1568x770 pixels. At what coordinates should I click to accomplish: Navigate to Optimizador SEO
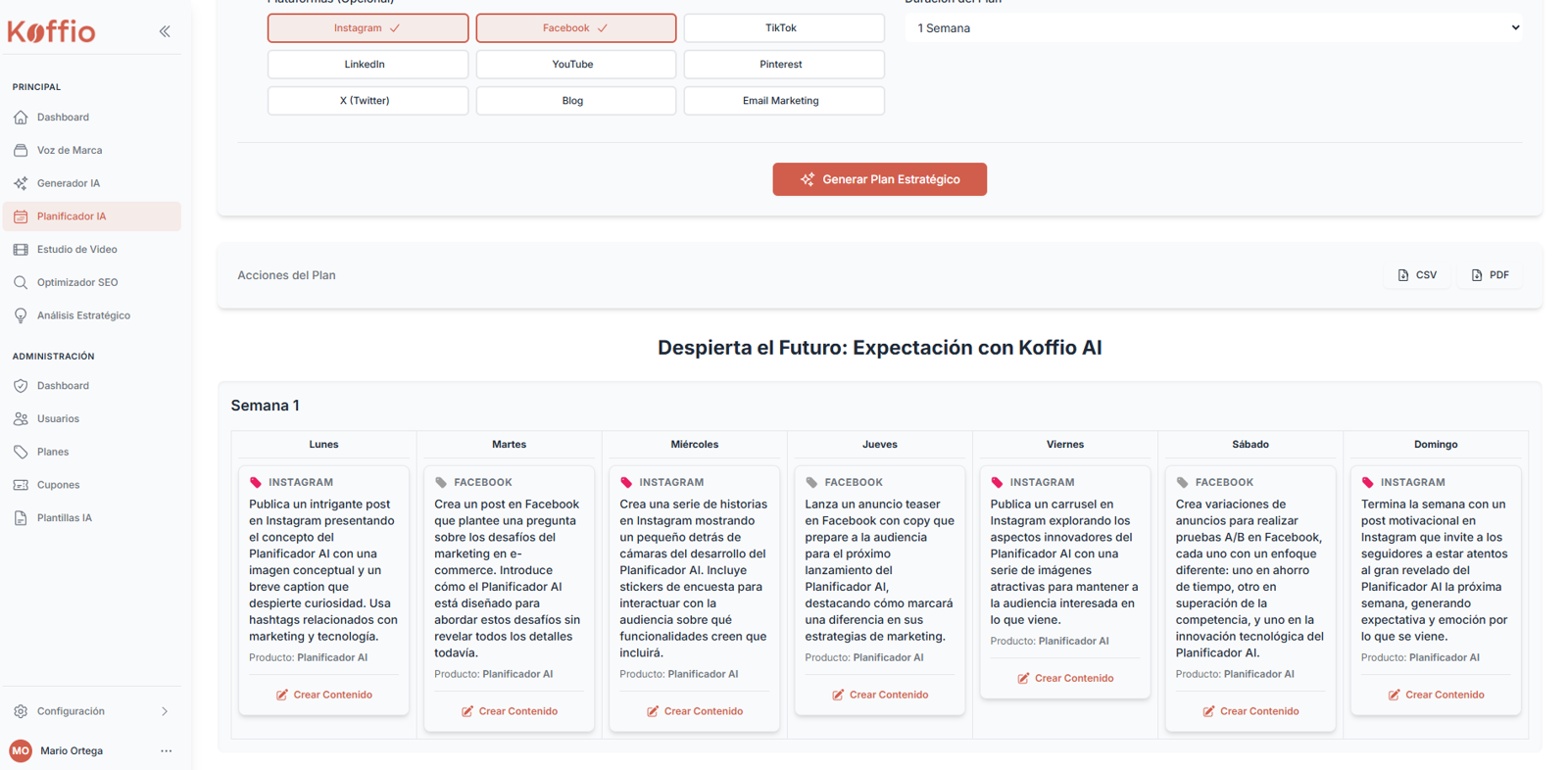tap(92, 282)
